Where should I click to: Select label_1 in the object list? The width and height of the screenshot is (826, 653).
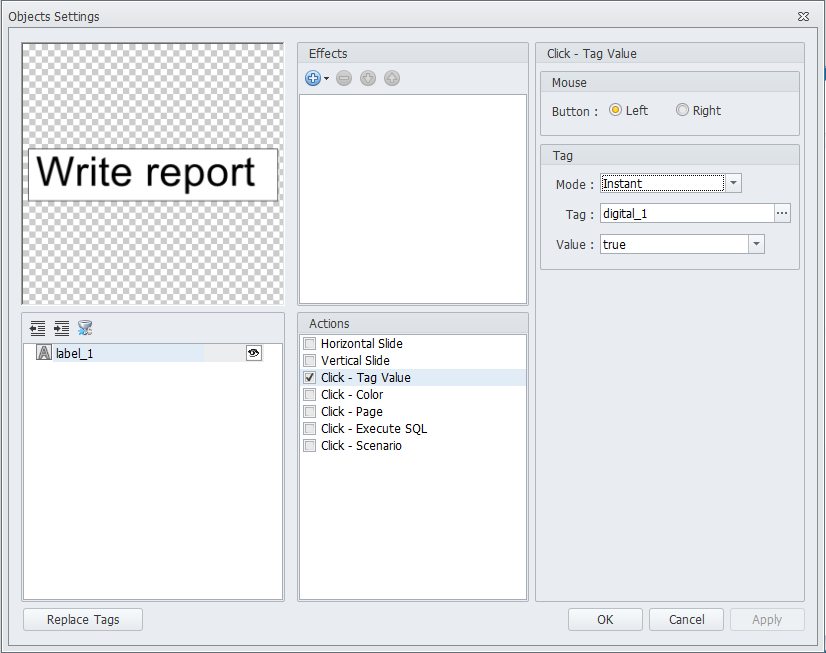(128, 353)
